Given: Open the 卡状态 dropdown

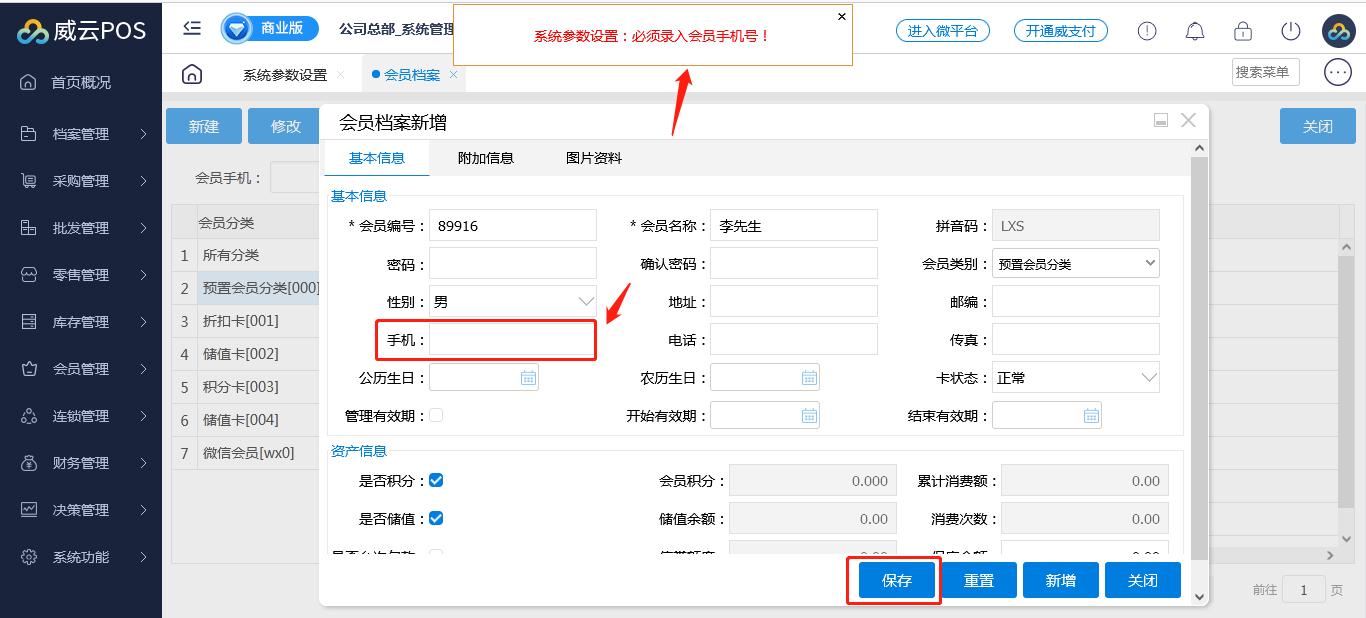Looking at the screenshot, I should [1075, 378].
